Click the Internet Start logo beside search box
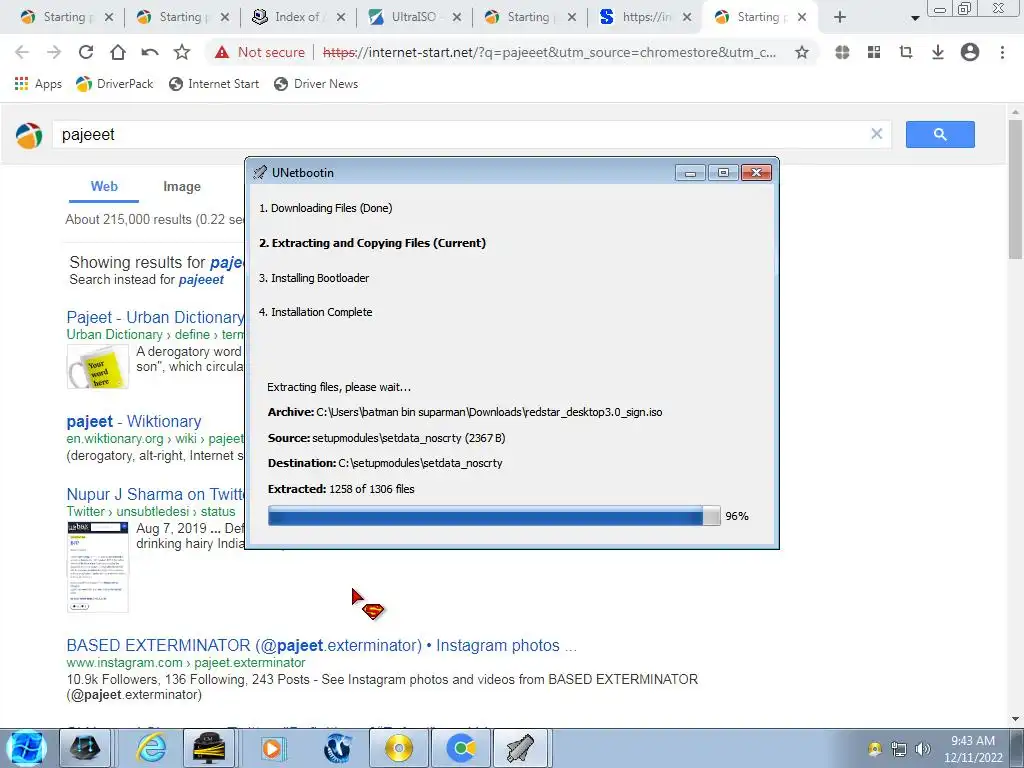 click(29, 135)
